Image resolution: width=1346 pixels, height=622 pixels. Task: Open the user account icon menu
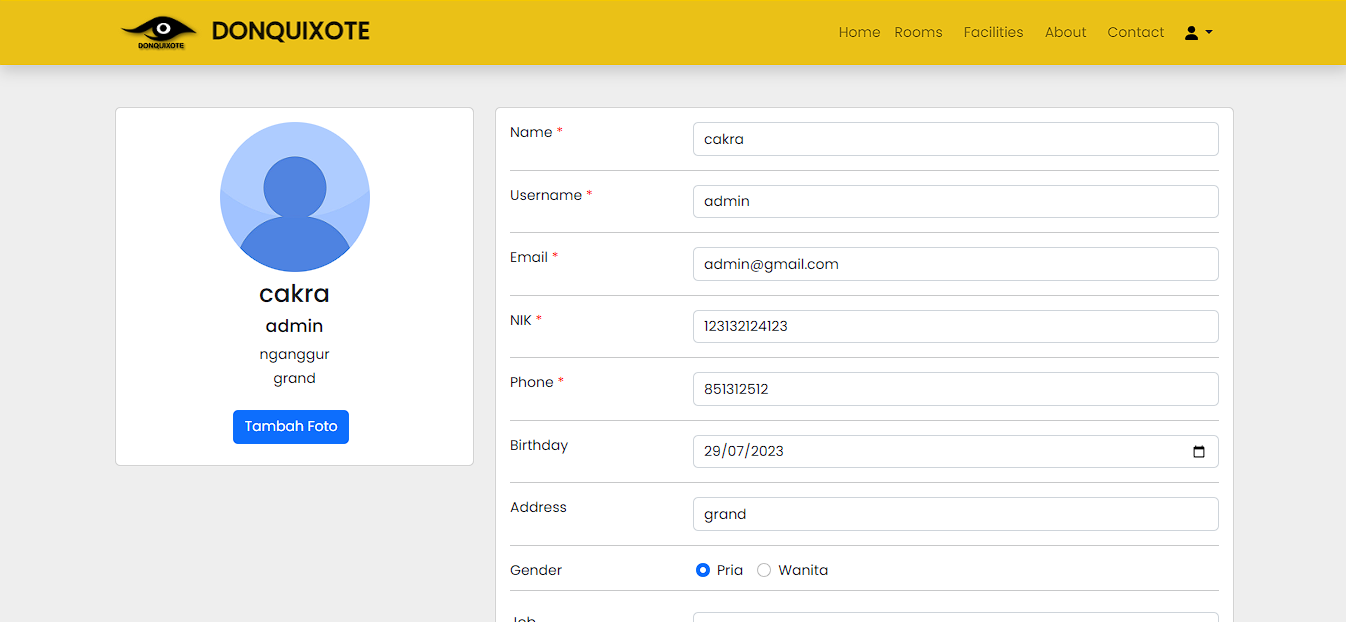click(x=1190, y=32)
